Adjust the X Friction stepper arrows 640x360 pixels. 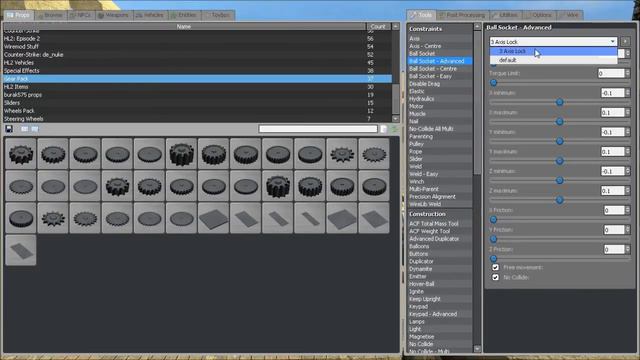tap(628, 210)
